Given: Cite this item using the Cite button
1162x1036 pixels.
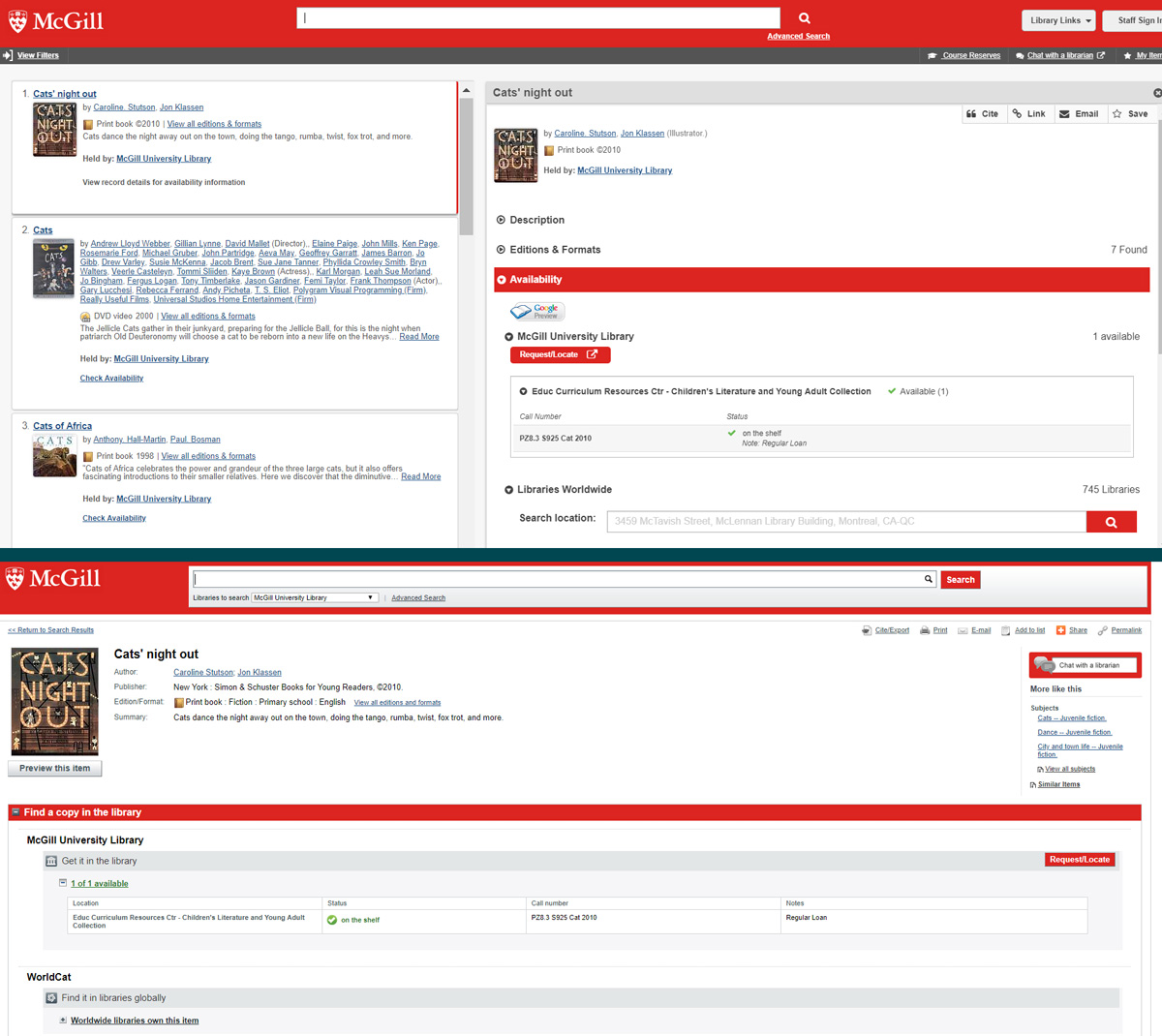Looking at the screenshot, I should pyautogui.click(x=983, y=113).
